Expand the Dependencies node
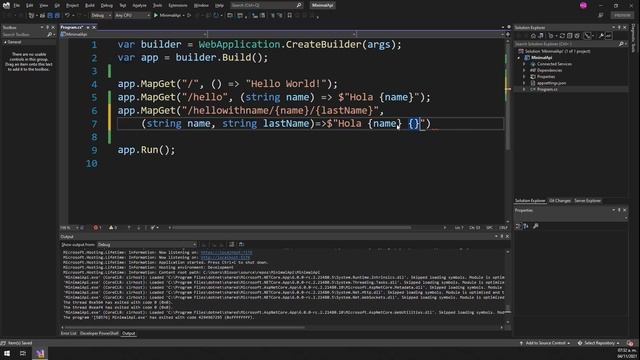The image size is (640, 360). click(x=524, y=70)
